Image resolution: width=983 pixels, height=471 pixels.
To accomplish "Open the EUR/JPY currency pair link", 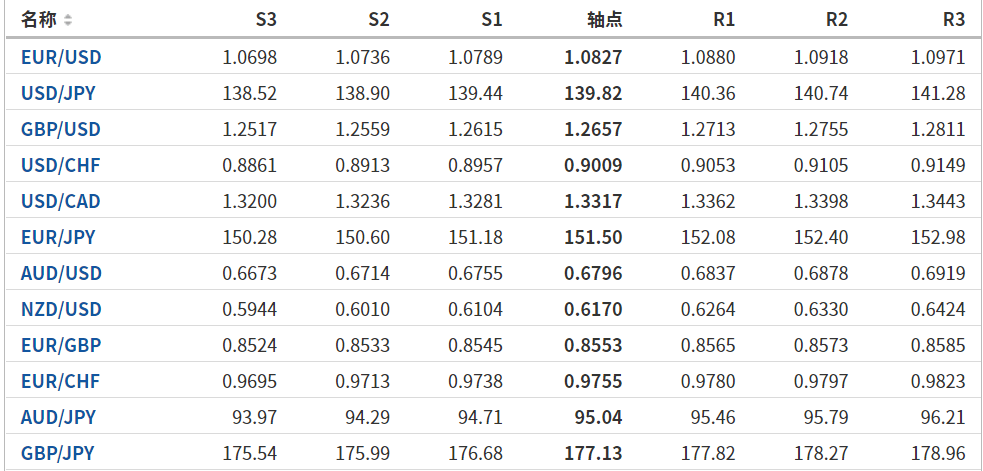I will pos(58,237).
